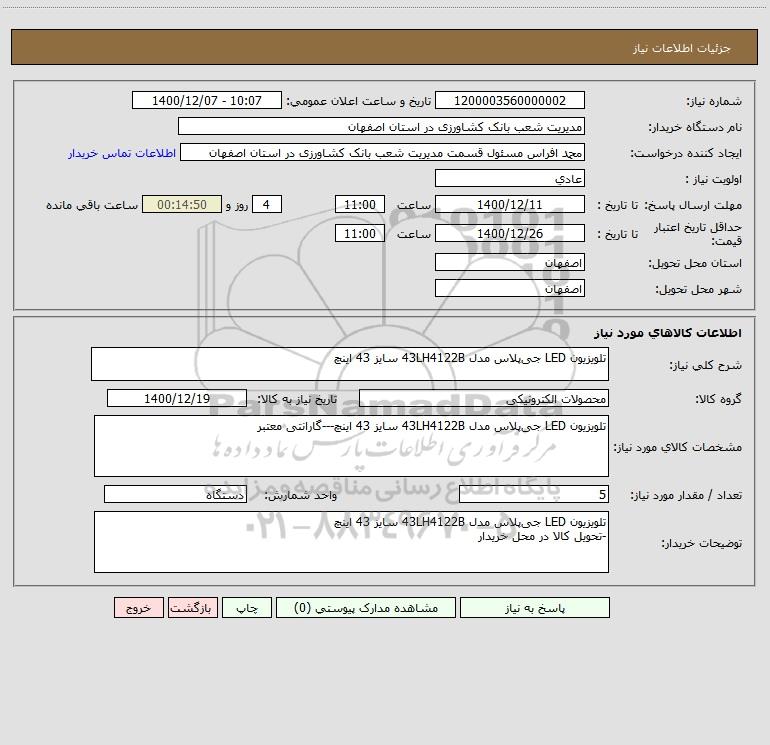Select the شماره نیاز number field
This screenshot has height=745, width=770.
[510, 100]
